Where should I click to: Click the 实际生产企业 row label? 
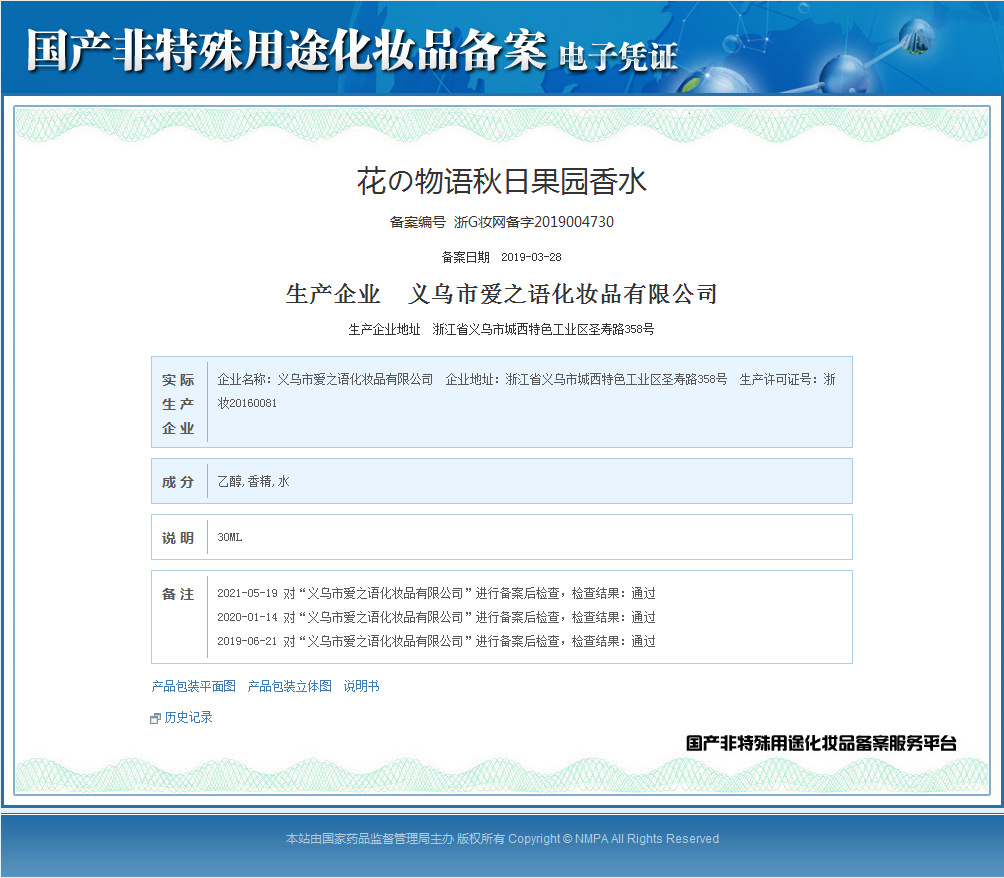pyautogui.click(x=178, y=403)
